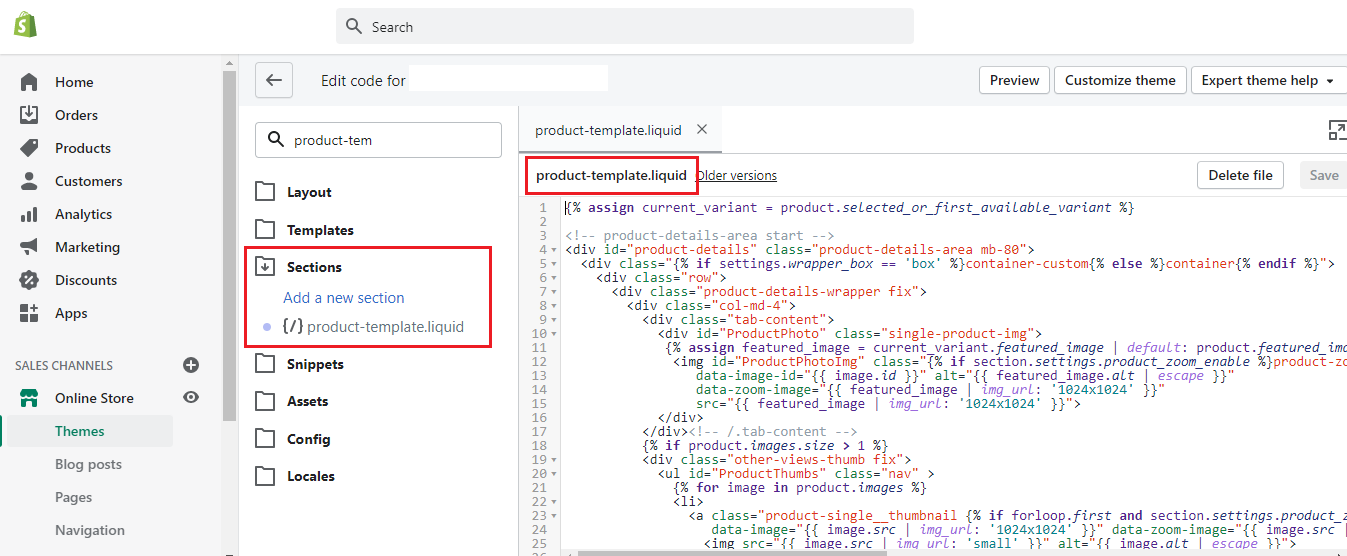
Task: Open Discounts badge icon
Action: 29,280
